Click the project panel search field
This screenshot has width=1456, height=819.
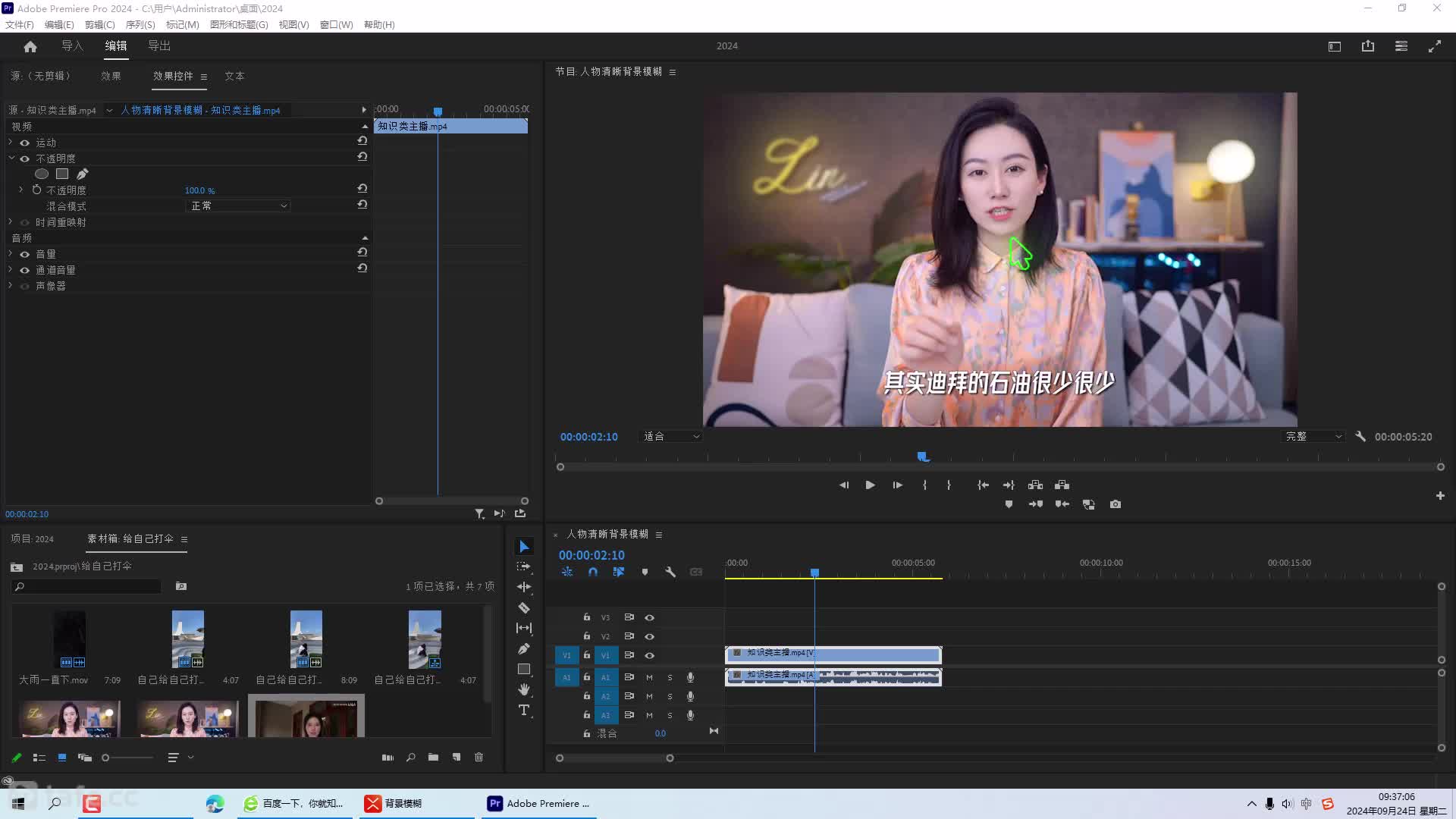(86, 586)
